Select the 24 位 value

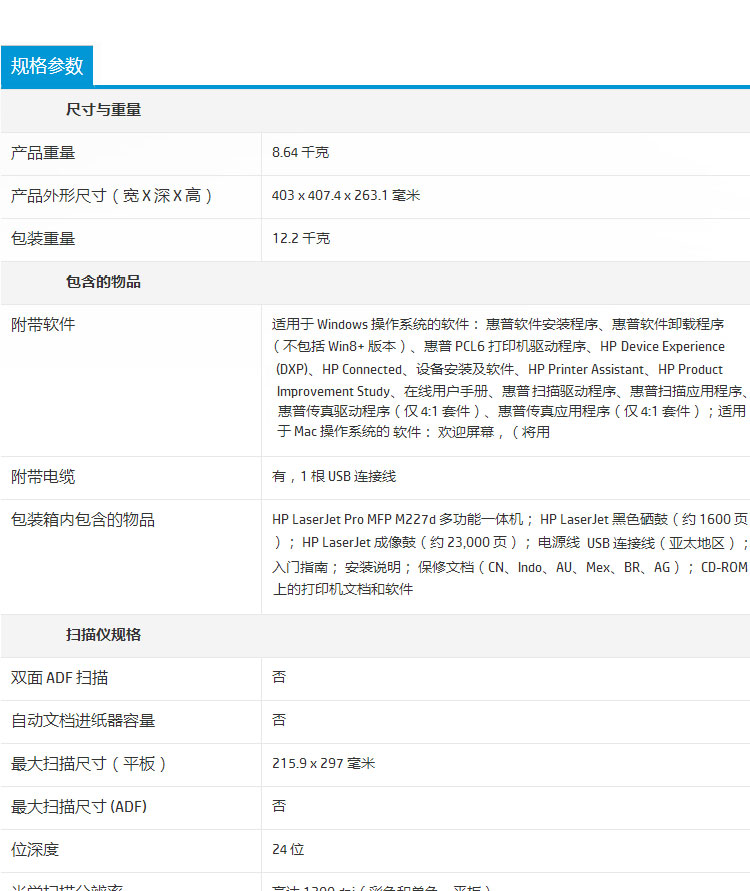[288, 850]
